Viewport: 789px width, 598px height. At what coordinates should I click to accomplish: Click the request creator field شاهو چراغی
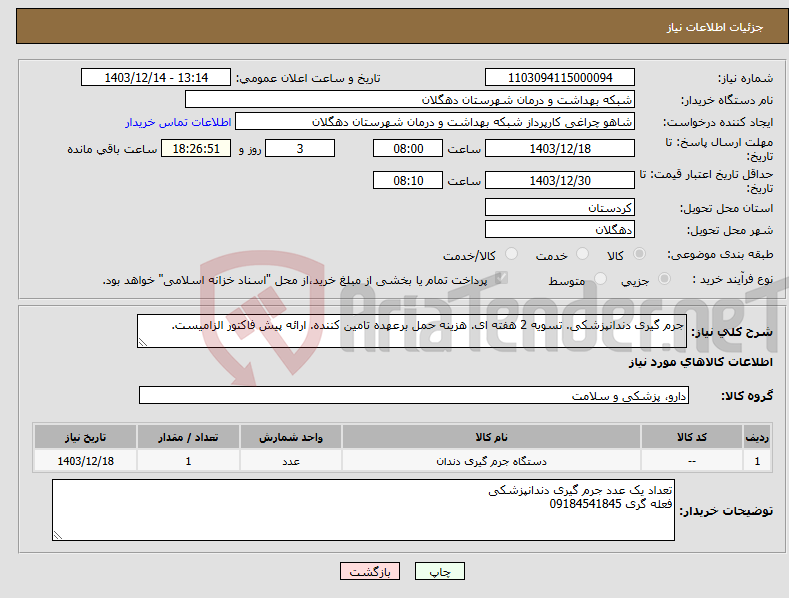435,122
